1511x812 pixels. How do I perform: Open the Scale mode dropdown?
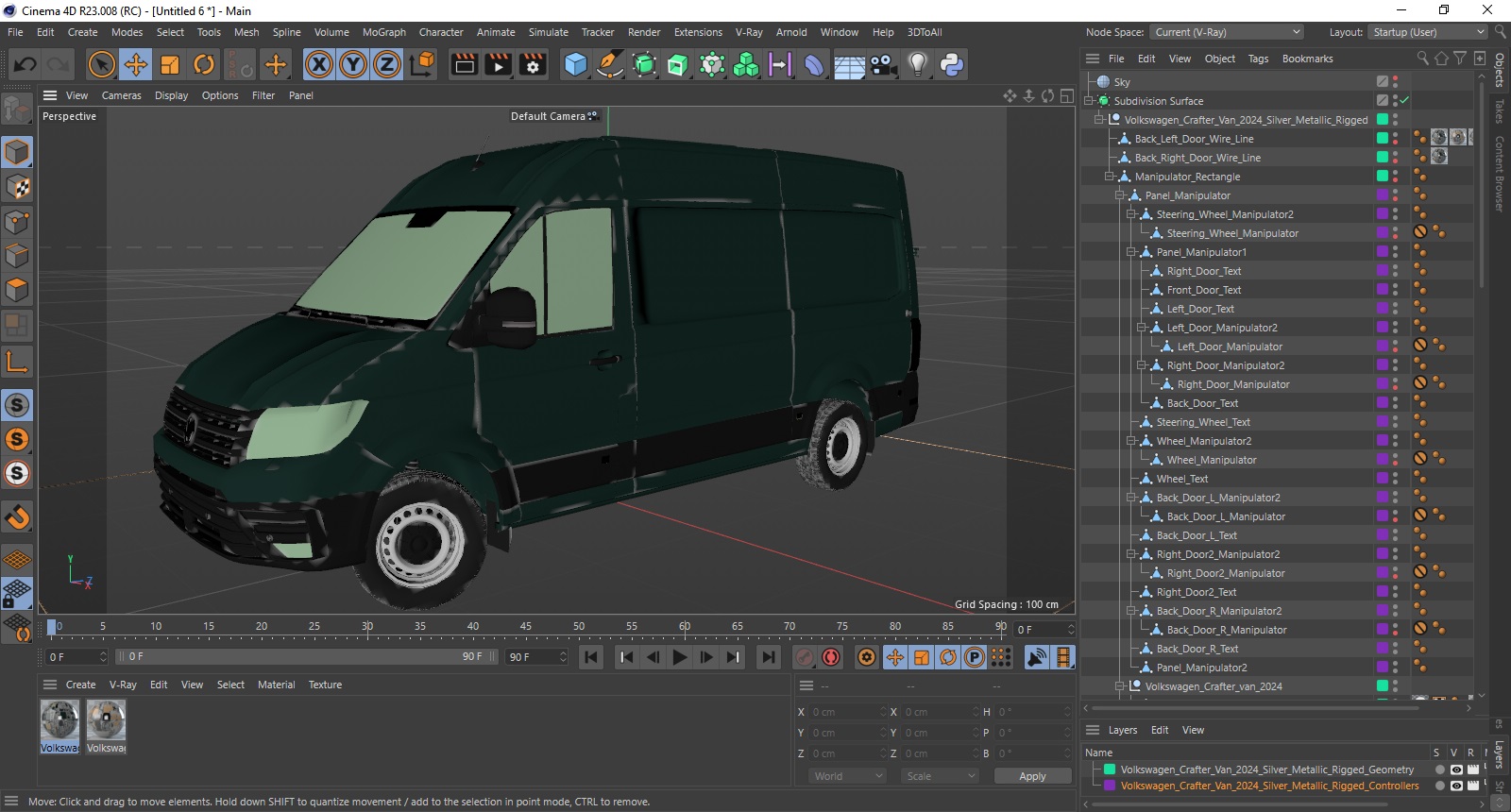pos(939,776)
